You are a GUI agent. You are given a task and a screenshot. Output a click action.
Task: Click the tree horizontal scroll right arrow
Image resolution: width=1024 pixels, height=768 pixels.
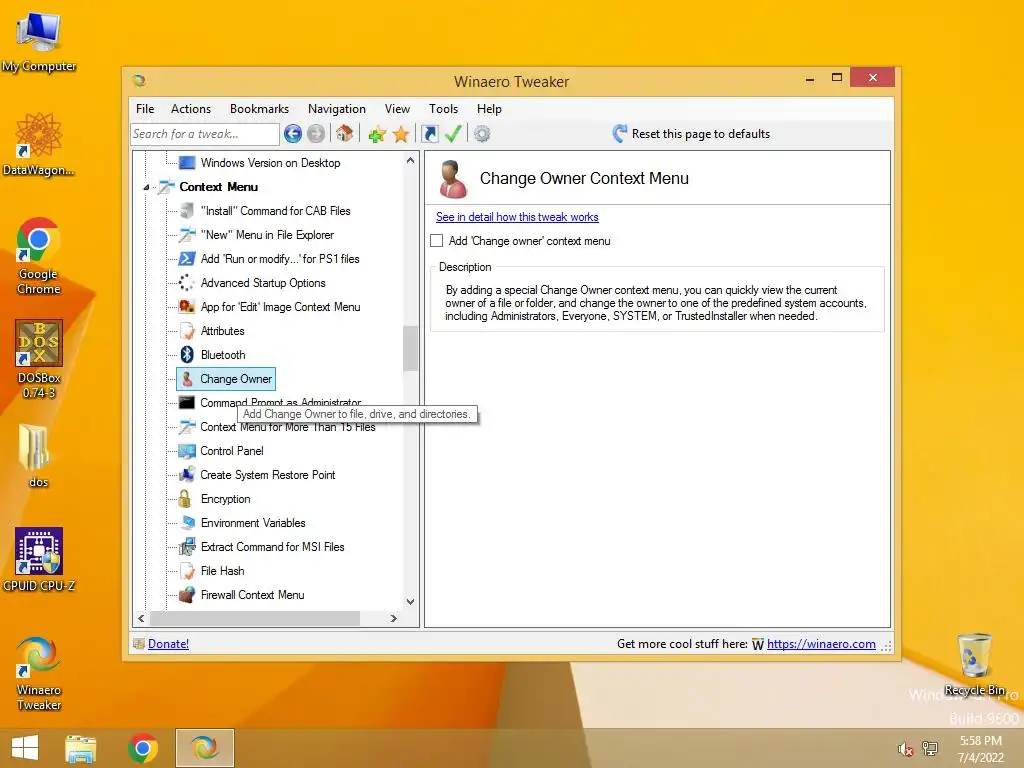tap(394, 618)
